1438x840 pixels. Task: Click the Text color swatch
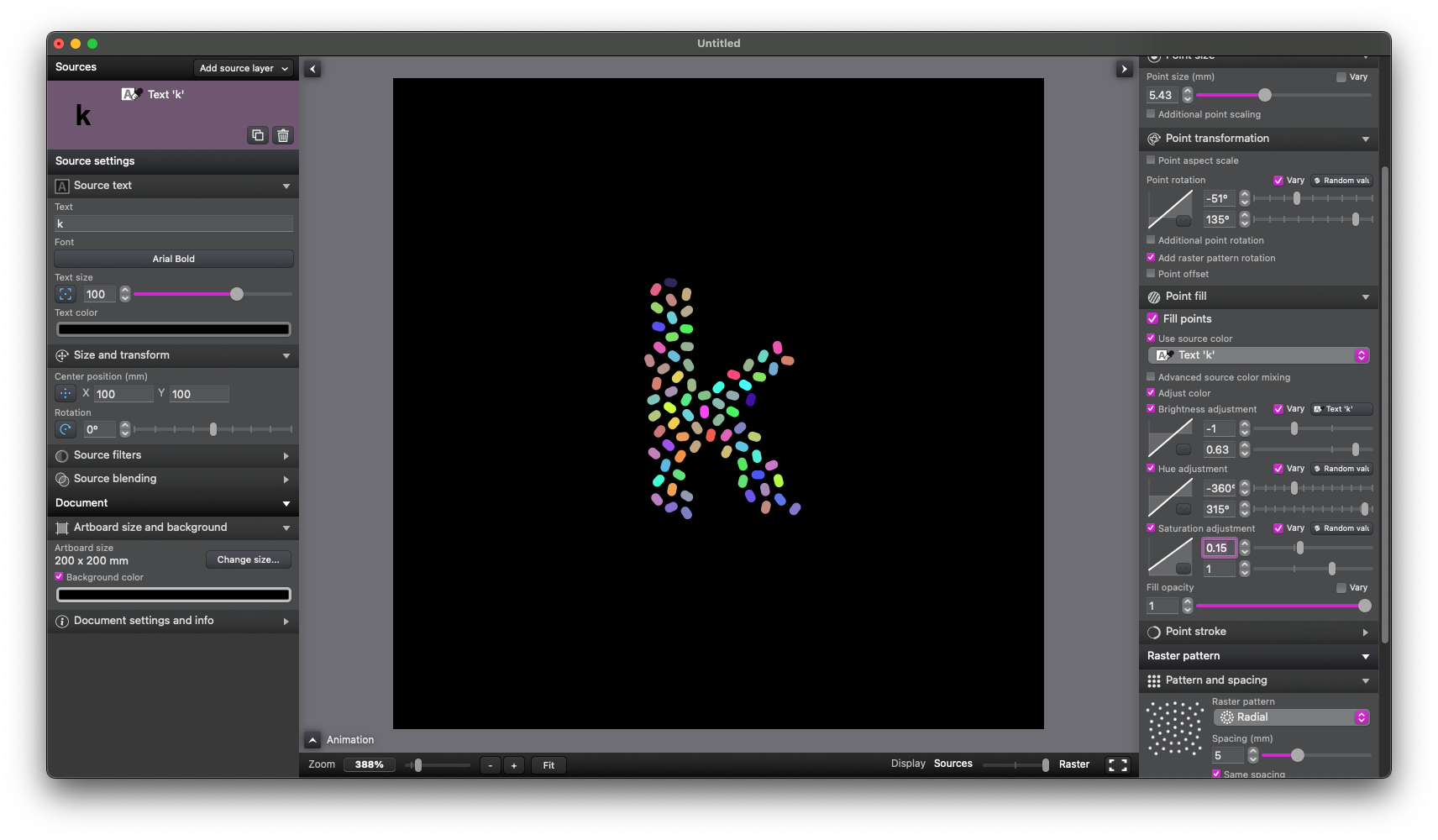174,329
